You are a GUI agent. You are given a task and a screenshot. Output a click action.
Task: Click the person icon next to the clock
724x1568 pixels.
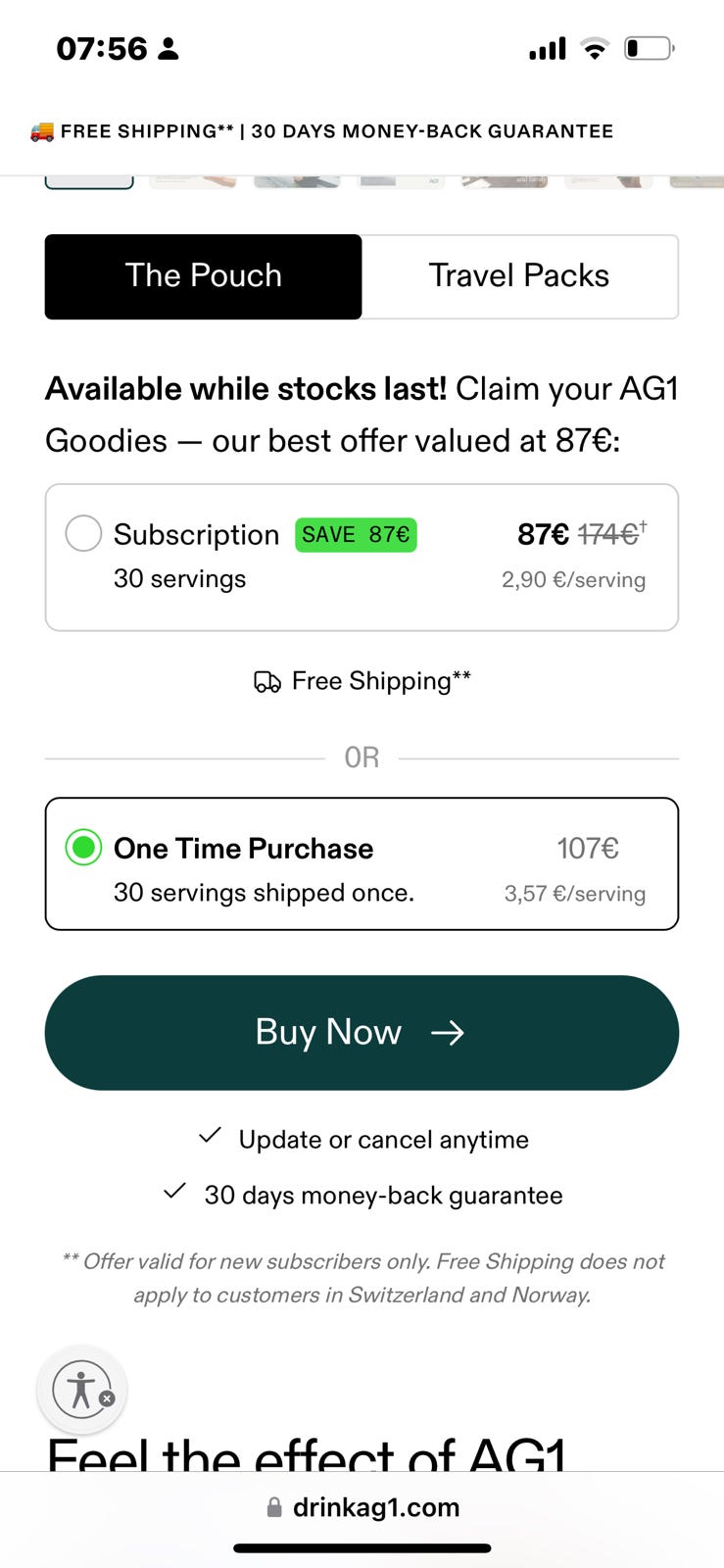pyautogui.click(x=169, y=49)
